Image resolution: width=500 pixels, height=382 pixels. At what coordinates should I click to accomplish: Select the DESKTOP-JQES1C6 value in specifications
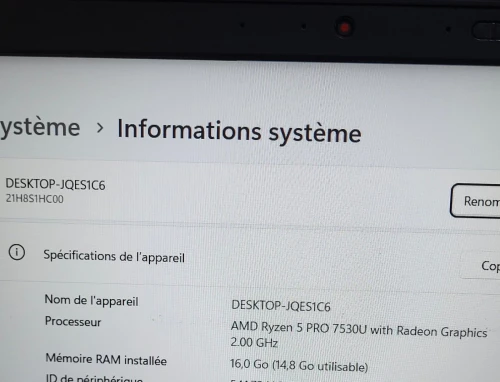[281, 306]
